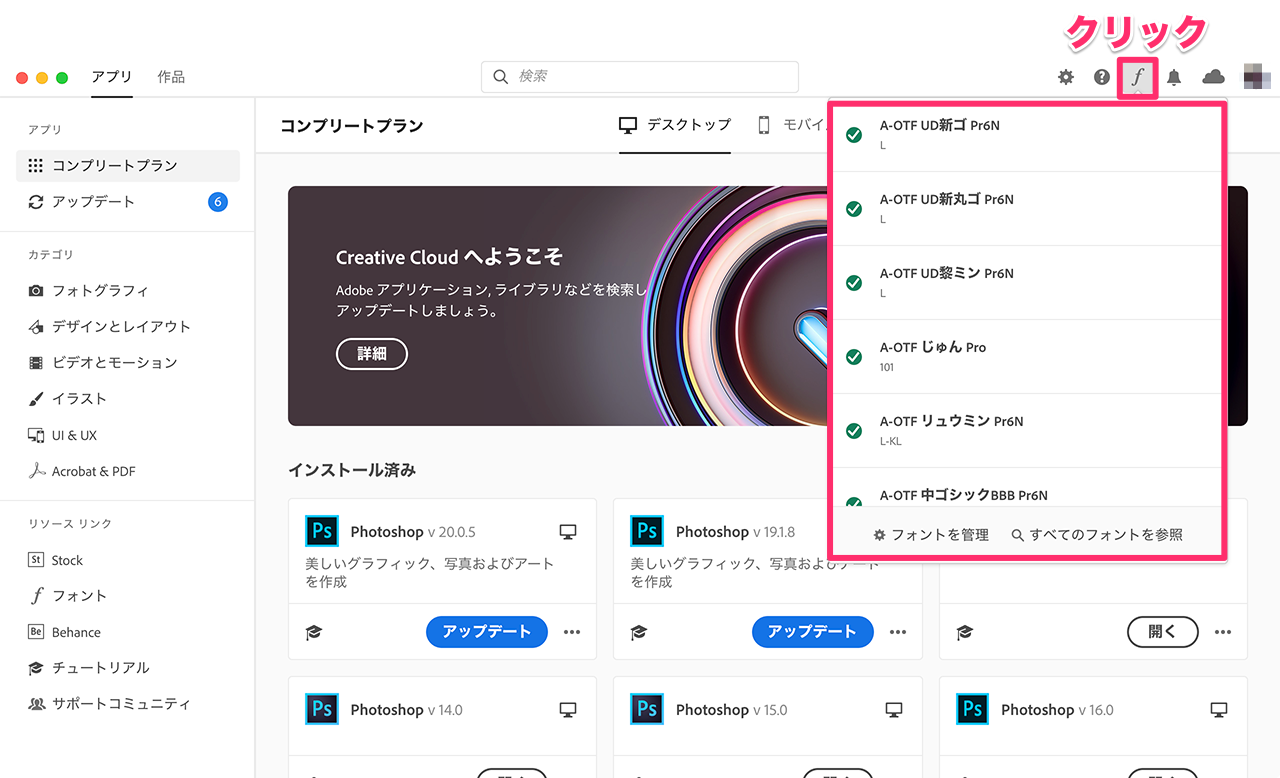Open Acrobat & PDF category
1280x778 pixels.
(x=81, y=471)
